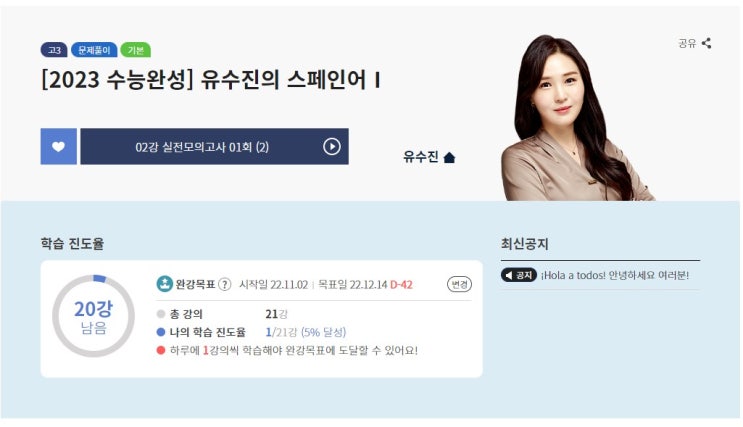Click the 최신공지 section heading

click(525, 244)
